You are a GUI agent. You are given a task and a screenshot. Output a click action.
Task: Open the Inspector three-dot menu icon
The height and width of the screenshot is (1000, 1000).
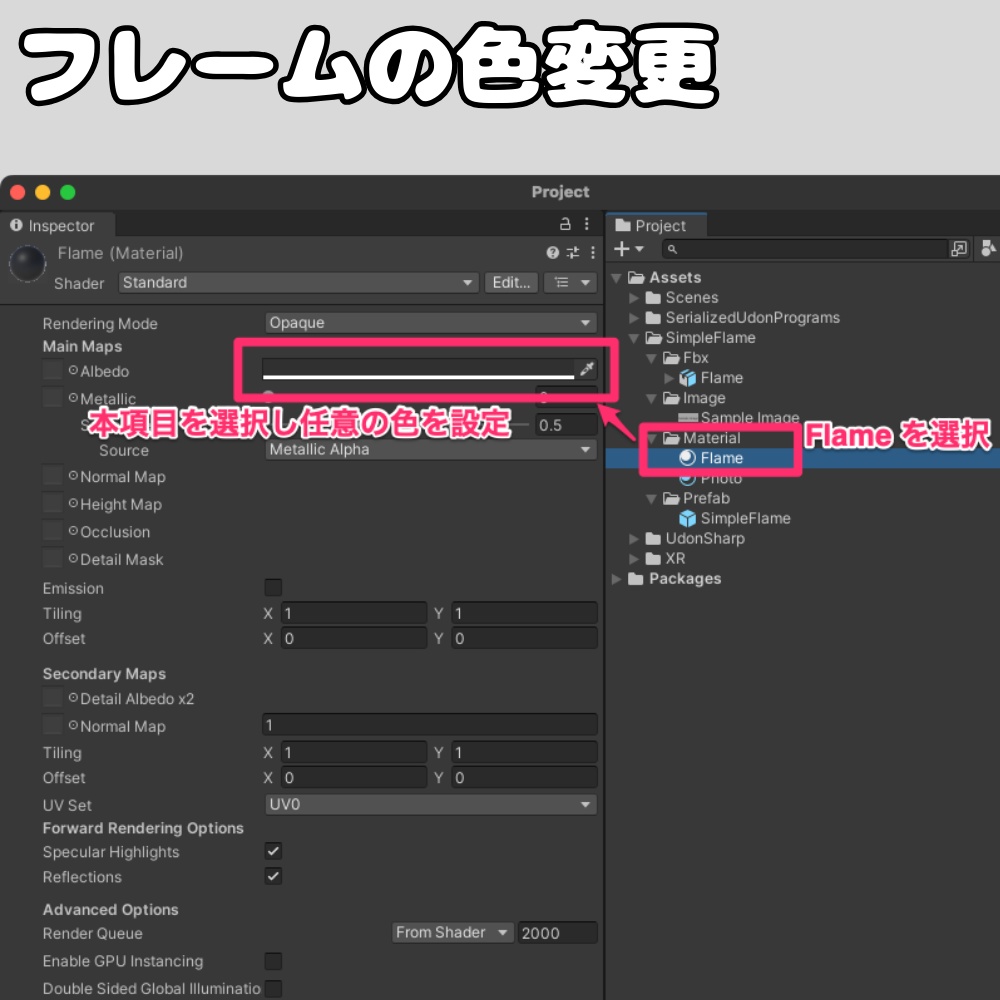click(588, 225)
